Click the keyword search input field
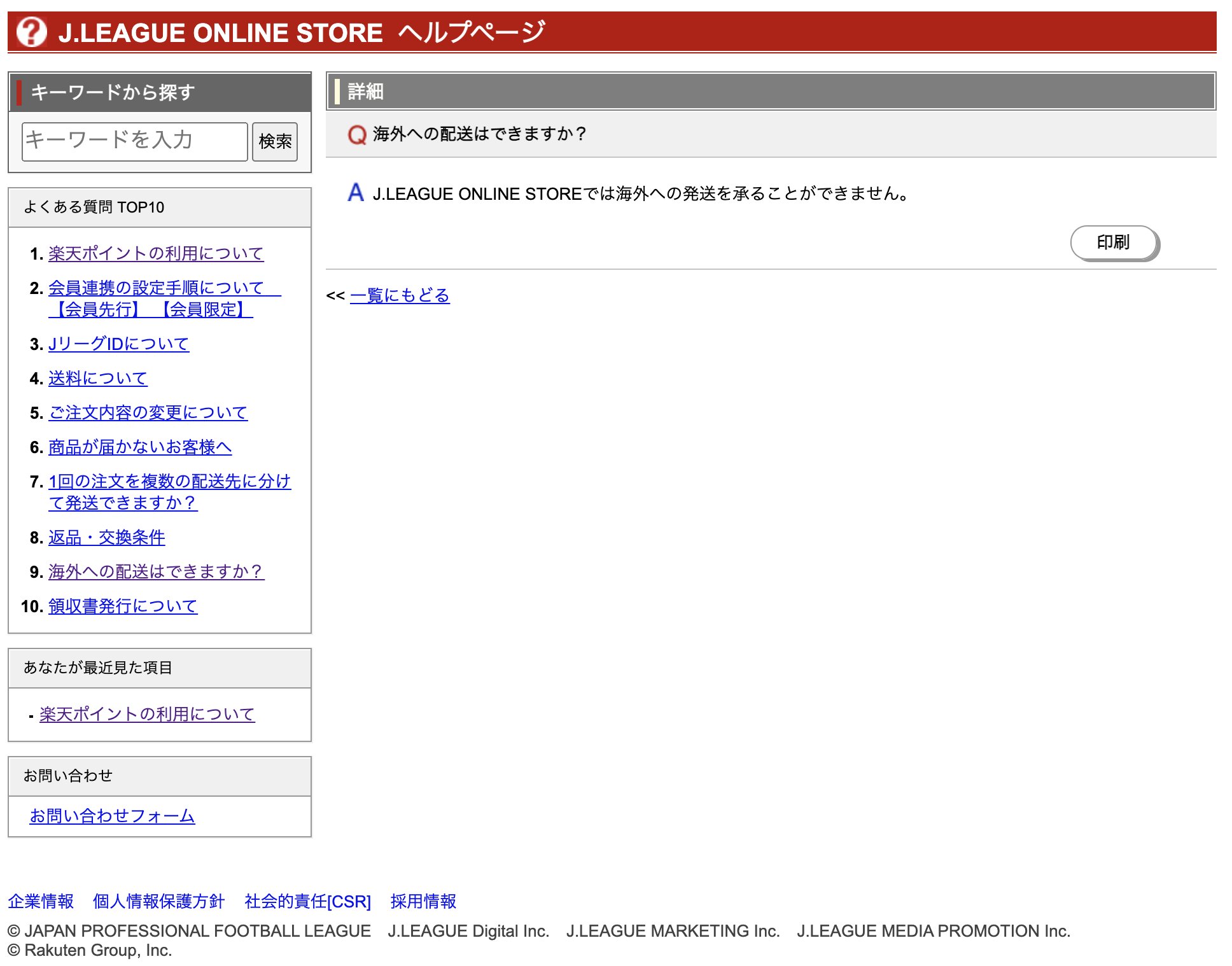This screenshot has height=966, width=1232. pos(135,141)
